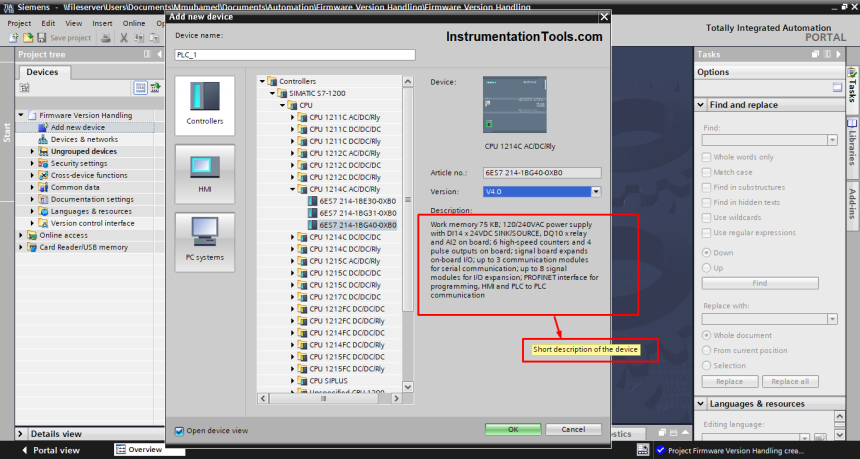
Task: Select the HMI device category
Action: pyautogui.click(x=205, y=174)
